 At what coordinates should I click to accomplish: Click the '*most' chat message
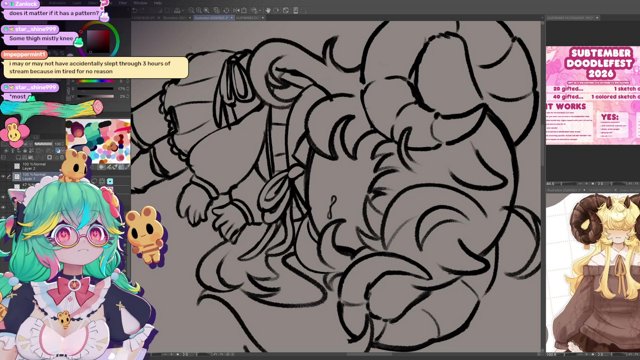[17, 97]
